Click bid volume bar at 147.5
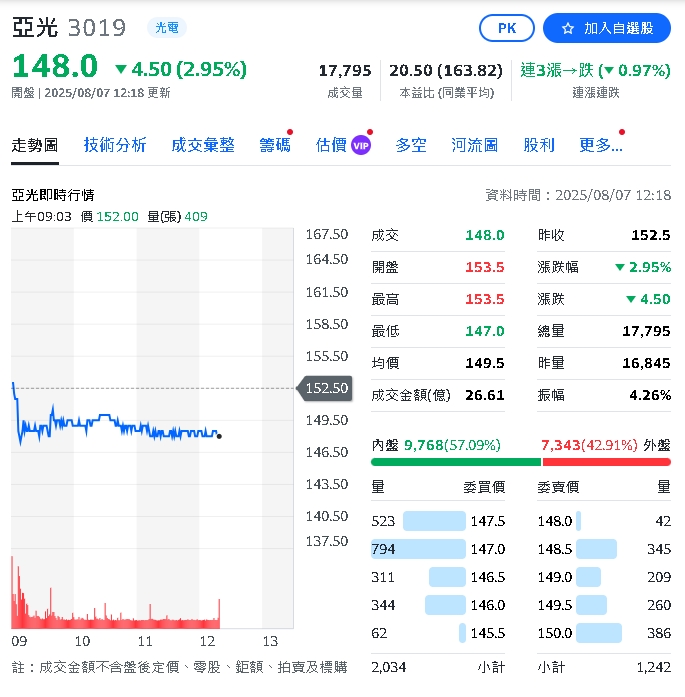Viewport: 685px width, 697px height. coord(434,521)
